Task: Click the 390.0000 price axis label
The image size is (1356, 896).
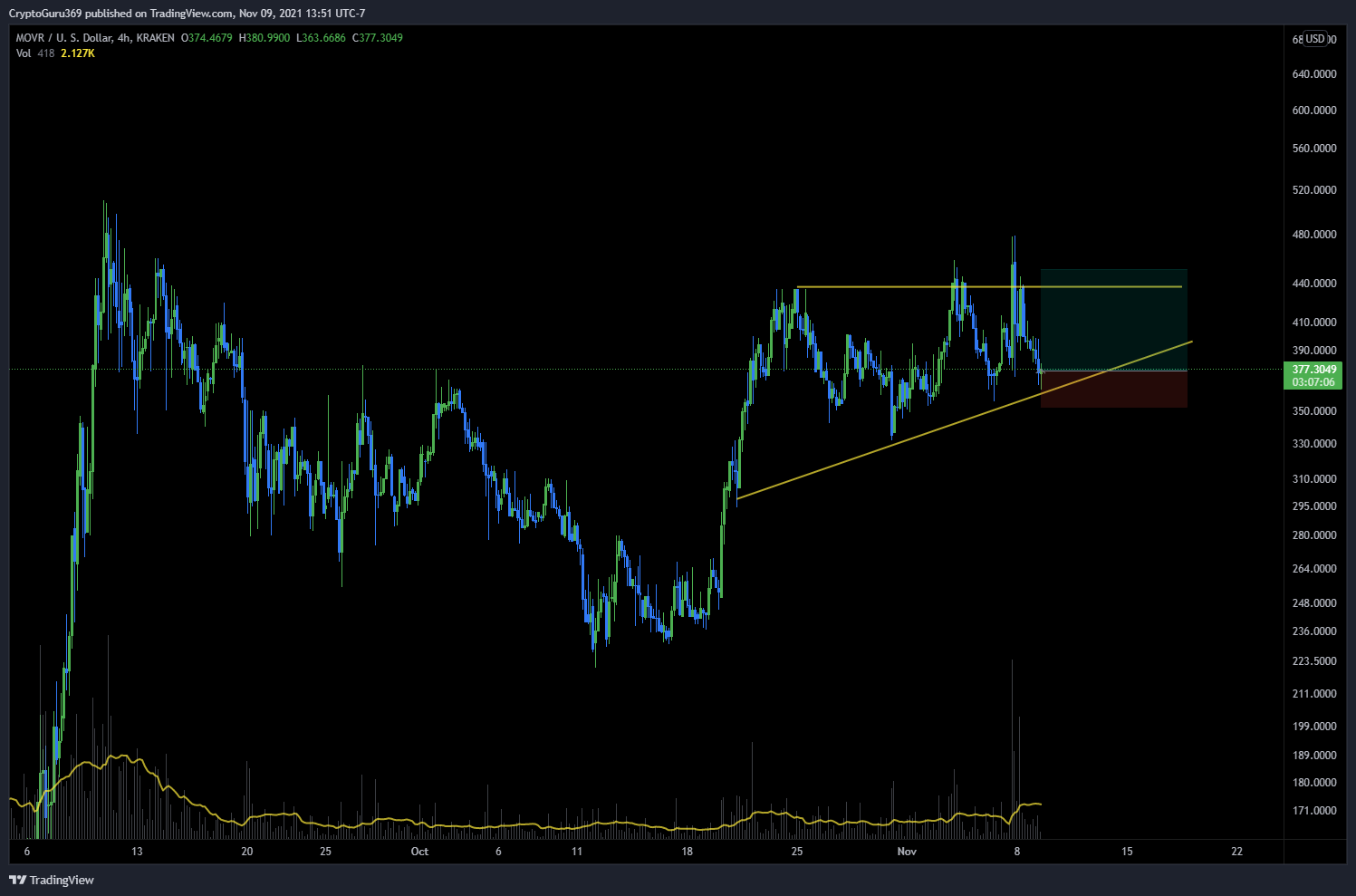Action: [1314, 351]
